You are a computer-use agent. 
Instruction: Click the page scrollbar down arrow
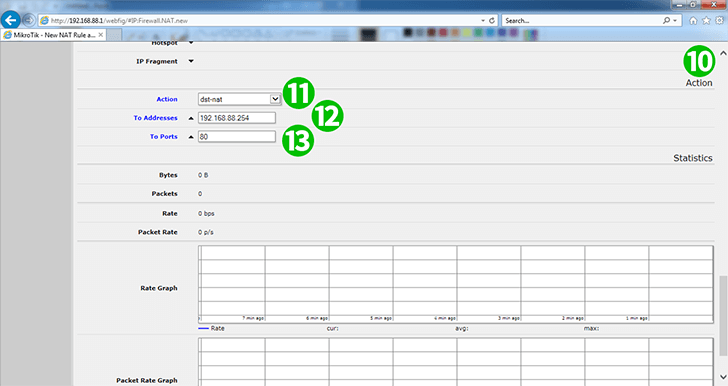(x=723, y=377)
